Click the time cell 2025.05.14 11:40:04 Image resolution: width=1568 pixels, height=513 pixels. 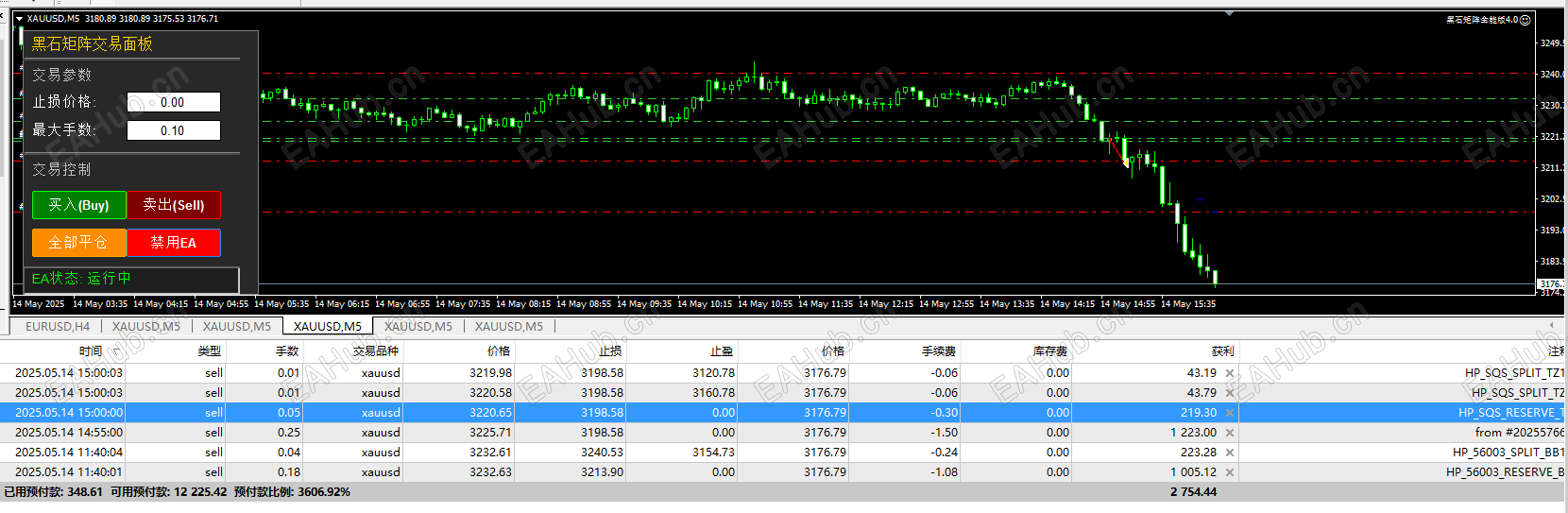(69, 453)
